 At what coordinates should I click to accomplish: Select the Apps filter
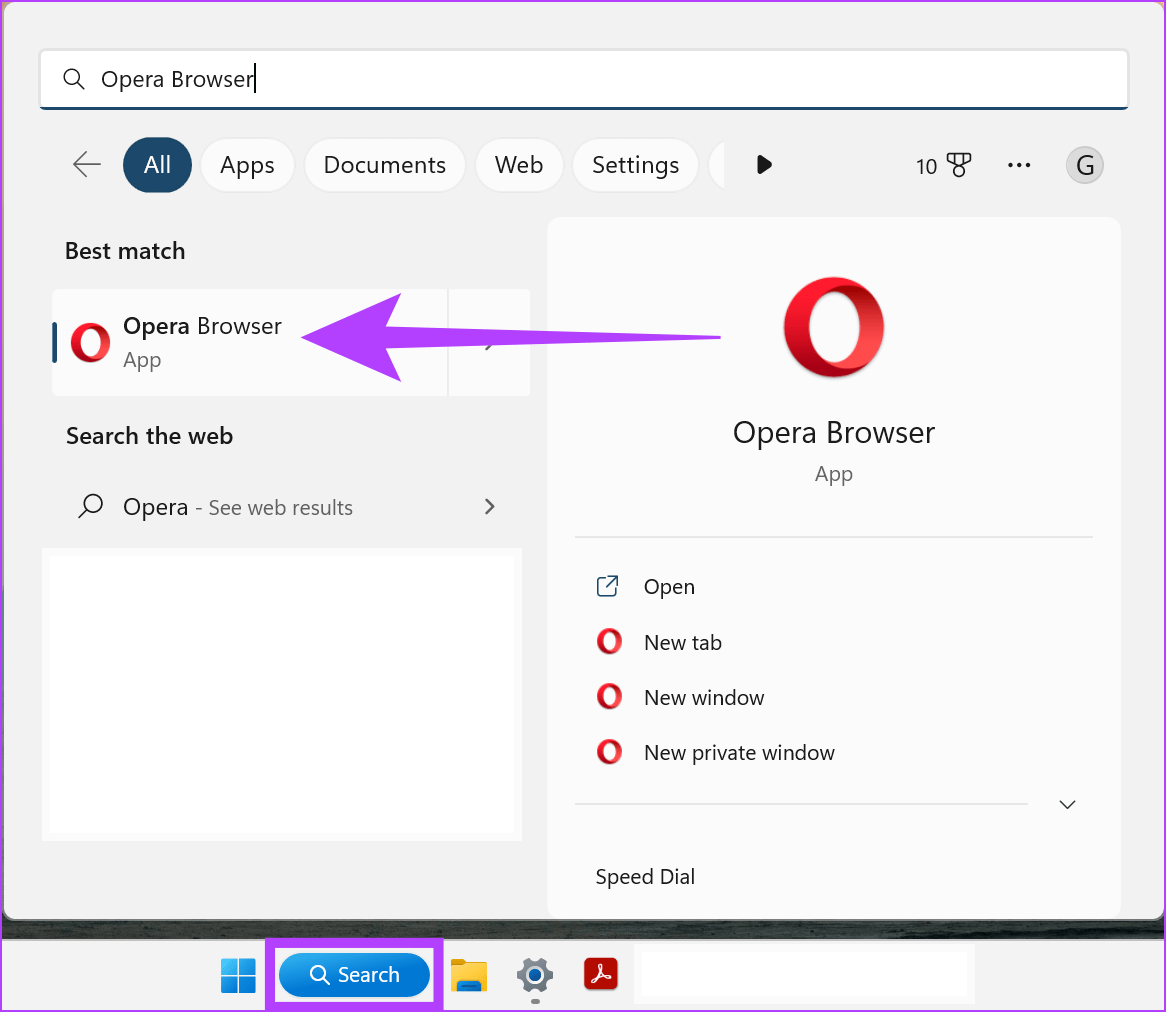click(x=247, y=165)
